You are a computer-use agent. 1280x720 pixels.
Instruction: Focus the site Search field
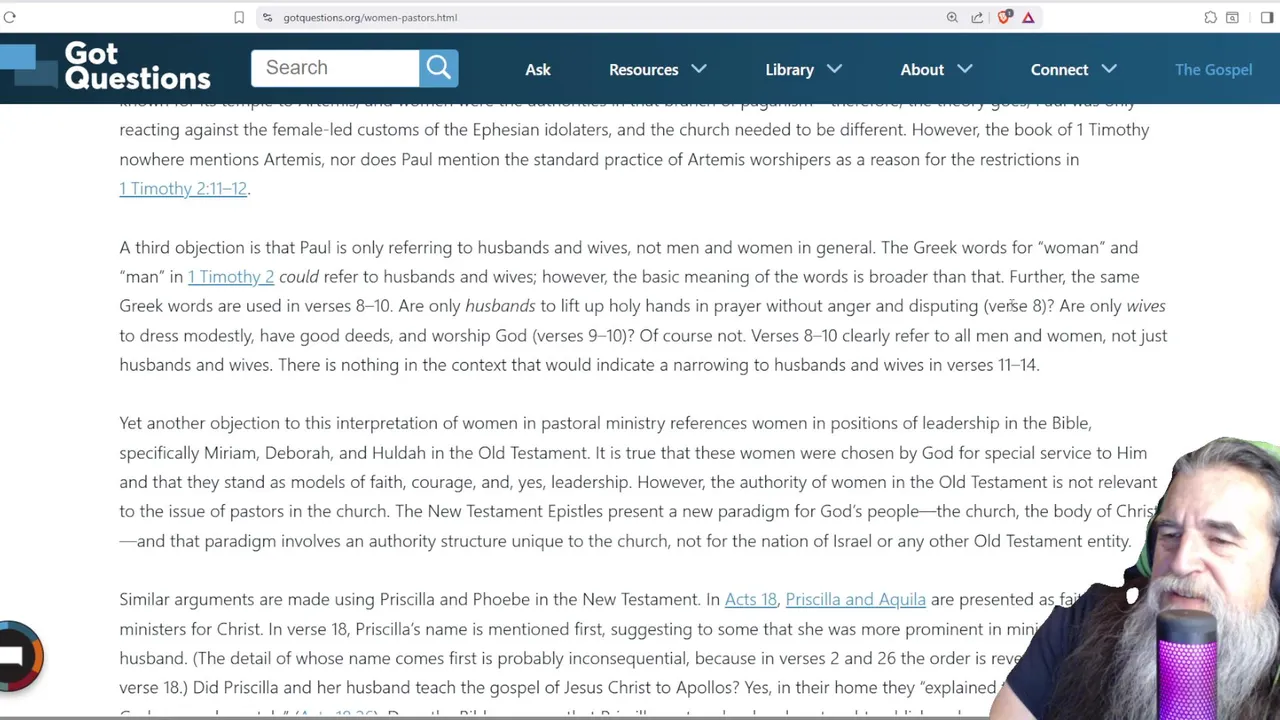point(335,67)
